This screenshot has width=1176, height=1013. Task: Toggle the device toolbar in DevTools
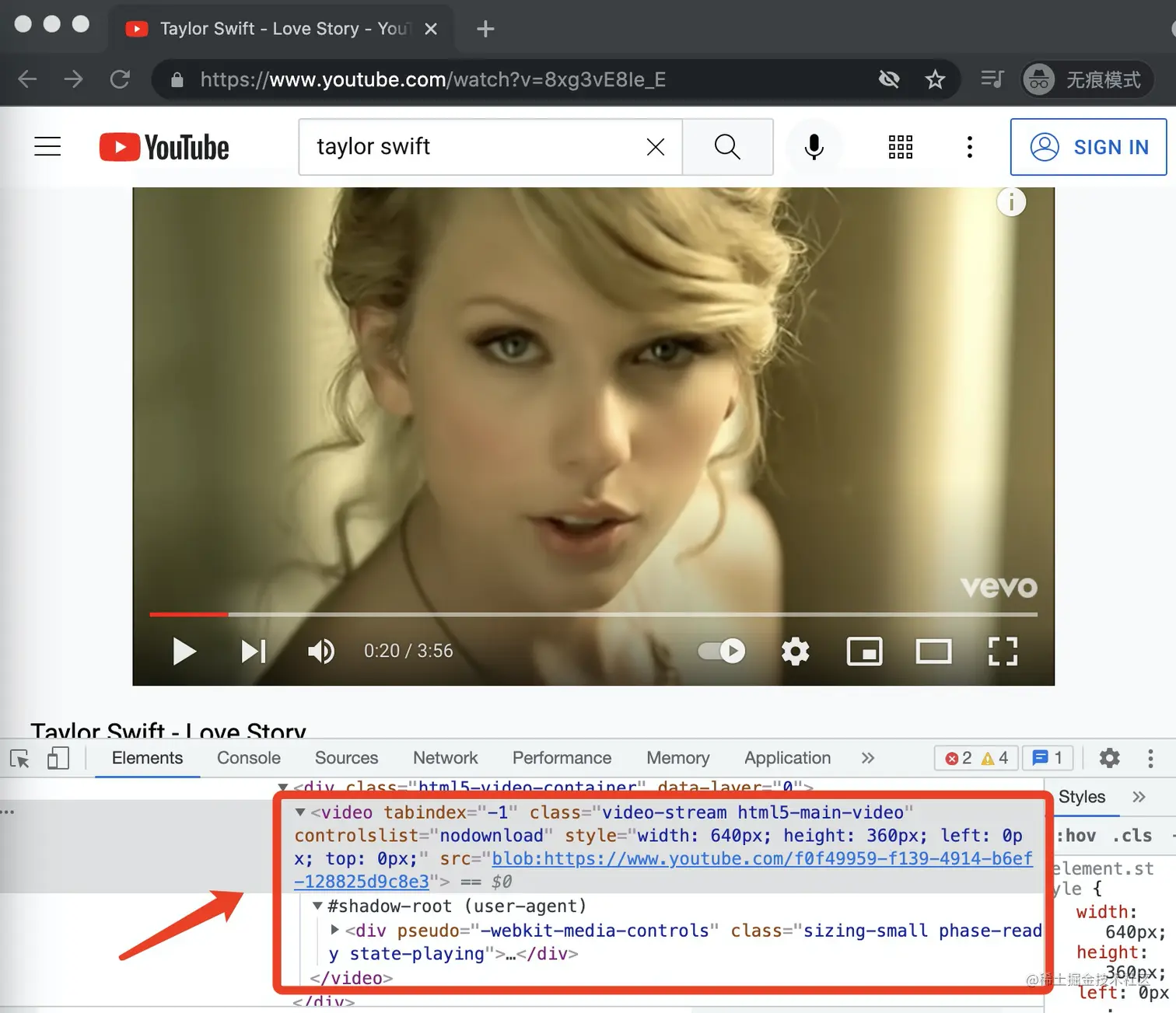point(58,758)
